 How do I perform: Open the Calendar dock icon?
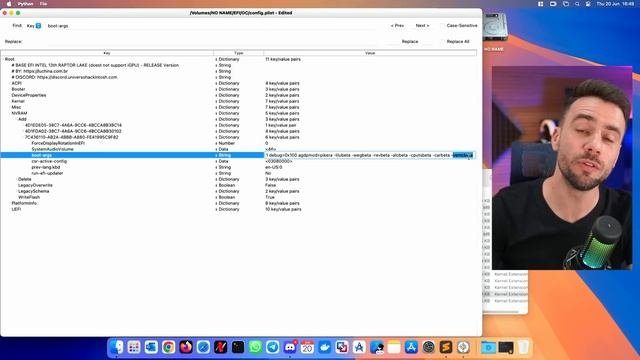(307, 347)
